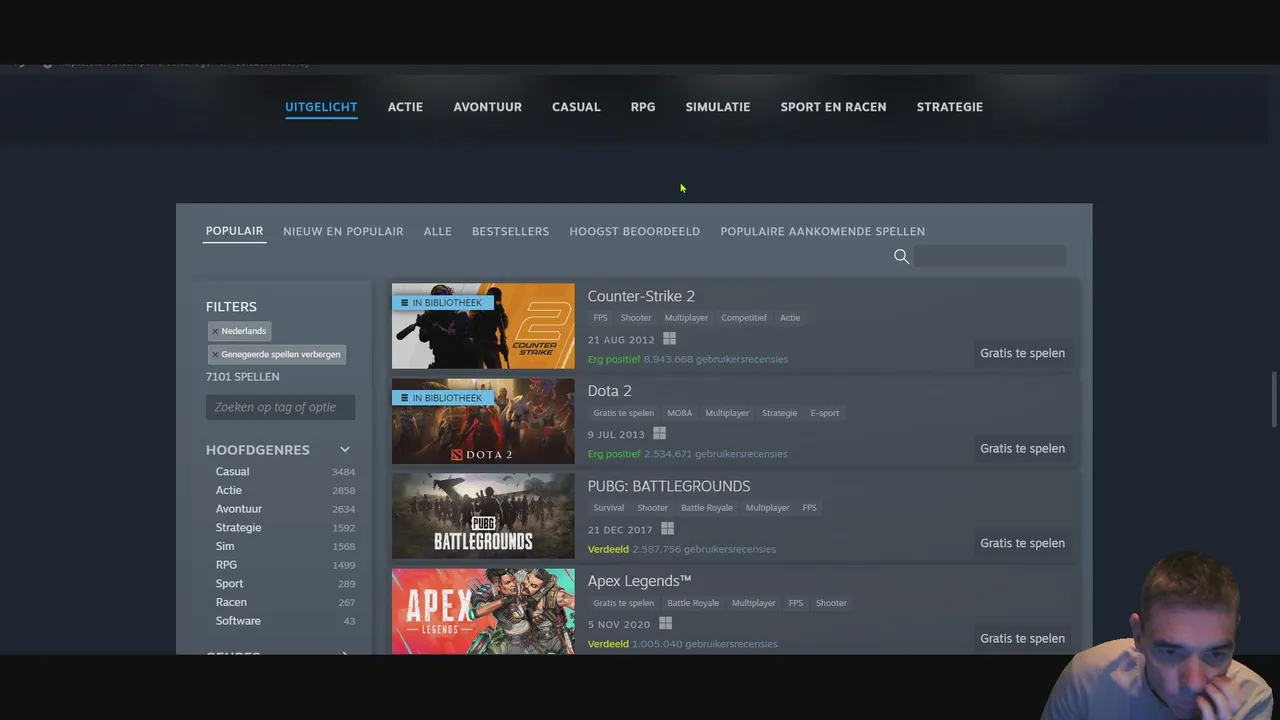Open the Casual tab in top navigation
The width and height of the screenshot is (1280, 720).
click(x=576, y=107)
